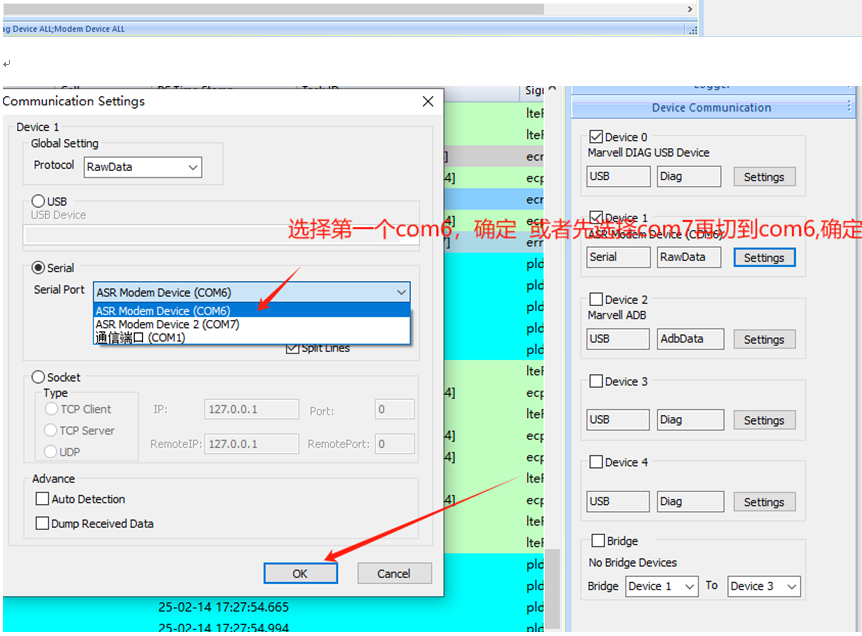Open Settings for Device 0
862x636 pixels.
[764, 177]
